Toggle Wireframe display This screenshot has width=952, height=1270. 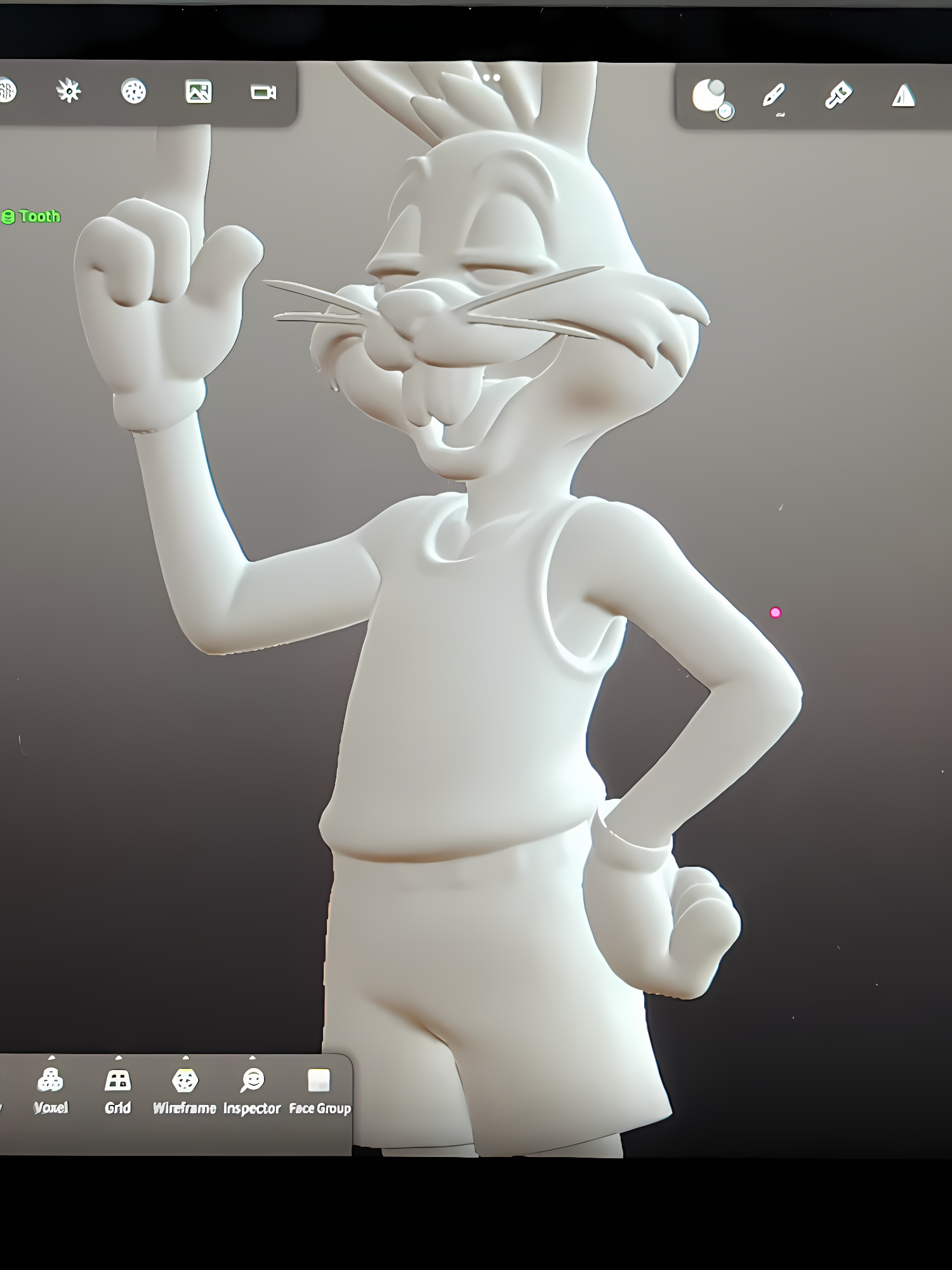point(185,1091)
